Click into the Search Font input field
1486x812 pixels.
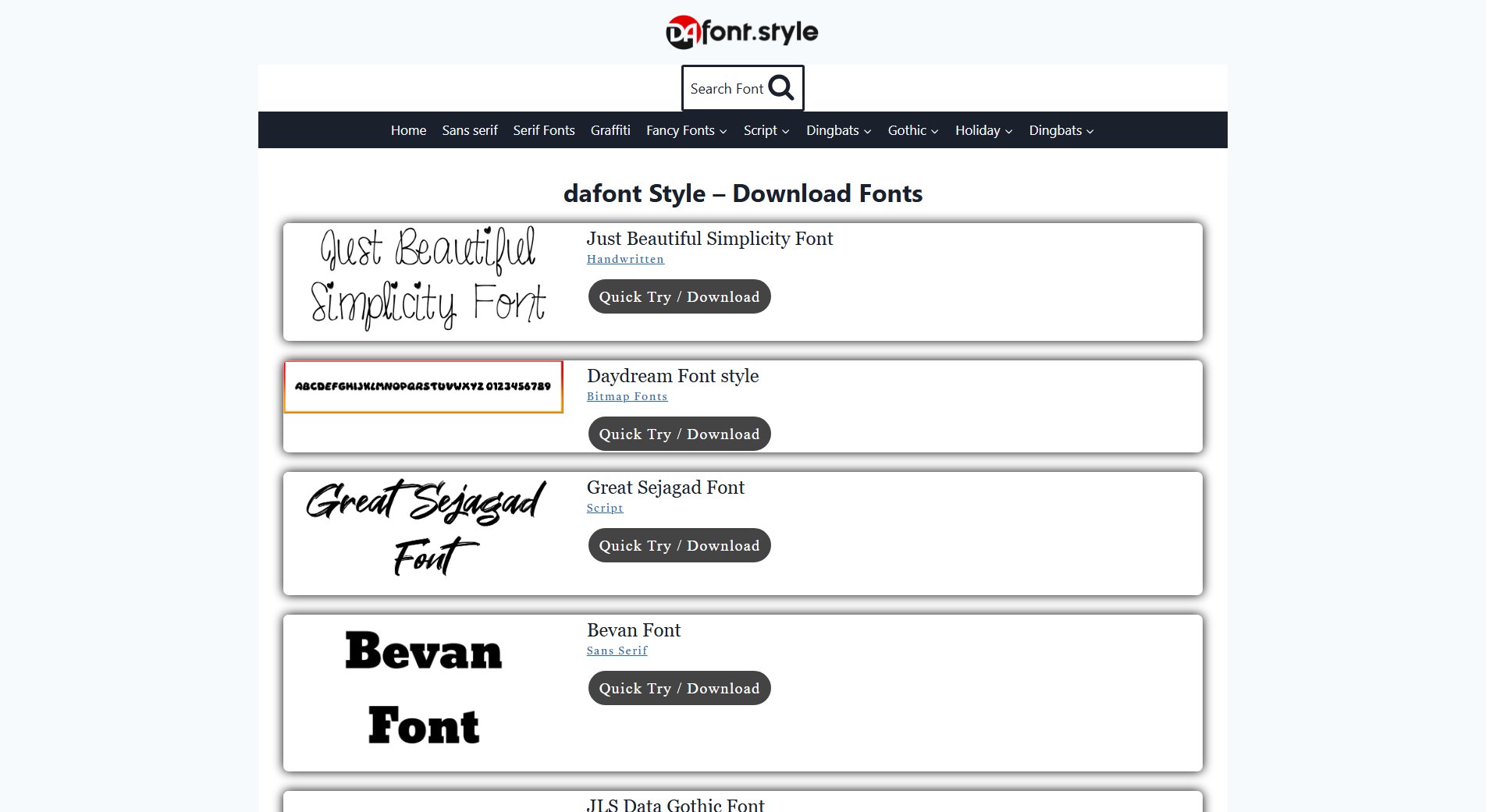pyautogui.click(x=726, y=88)
